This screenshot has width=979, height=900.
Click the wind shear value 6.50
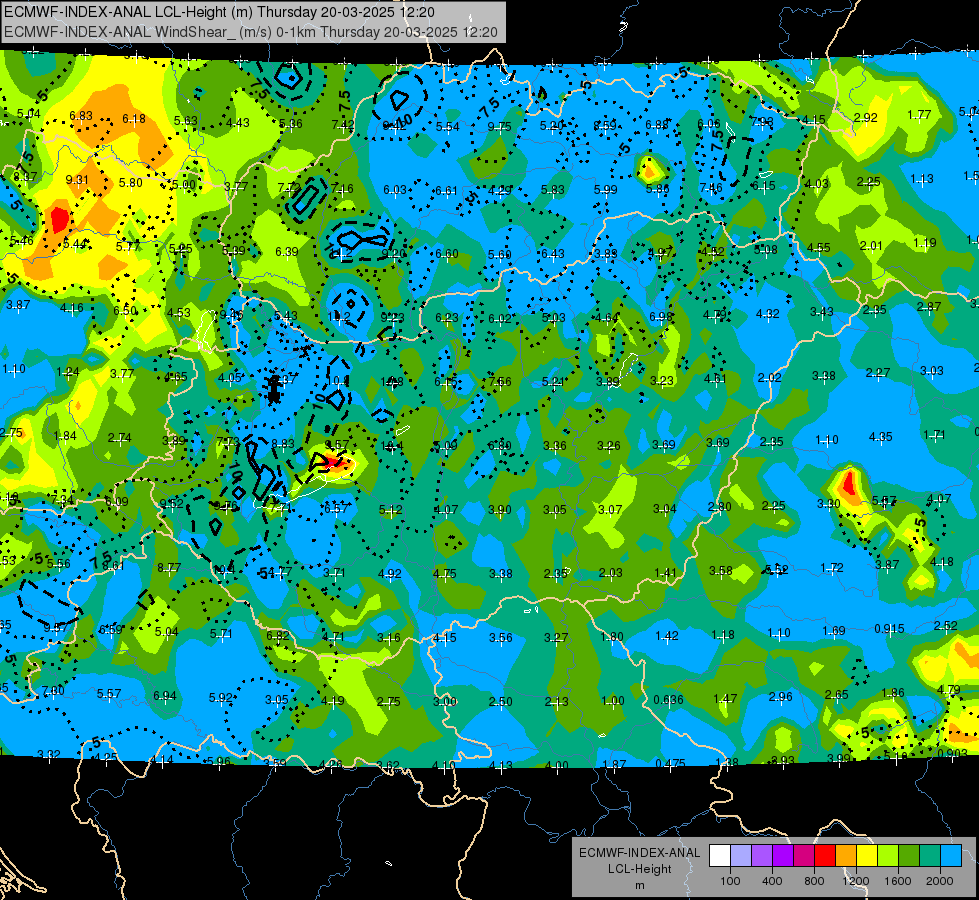click(125, 310)
